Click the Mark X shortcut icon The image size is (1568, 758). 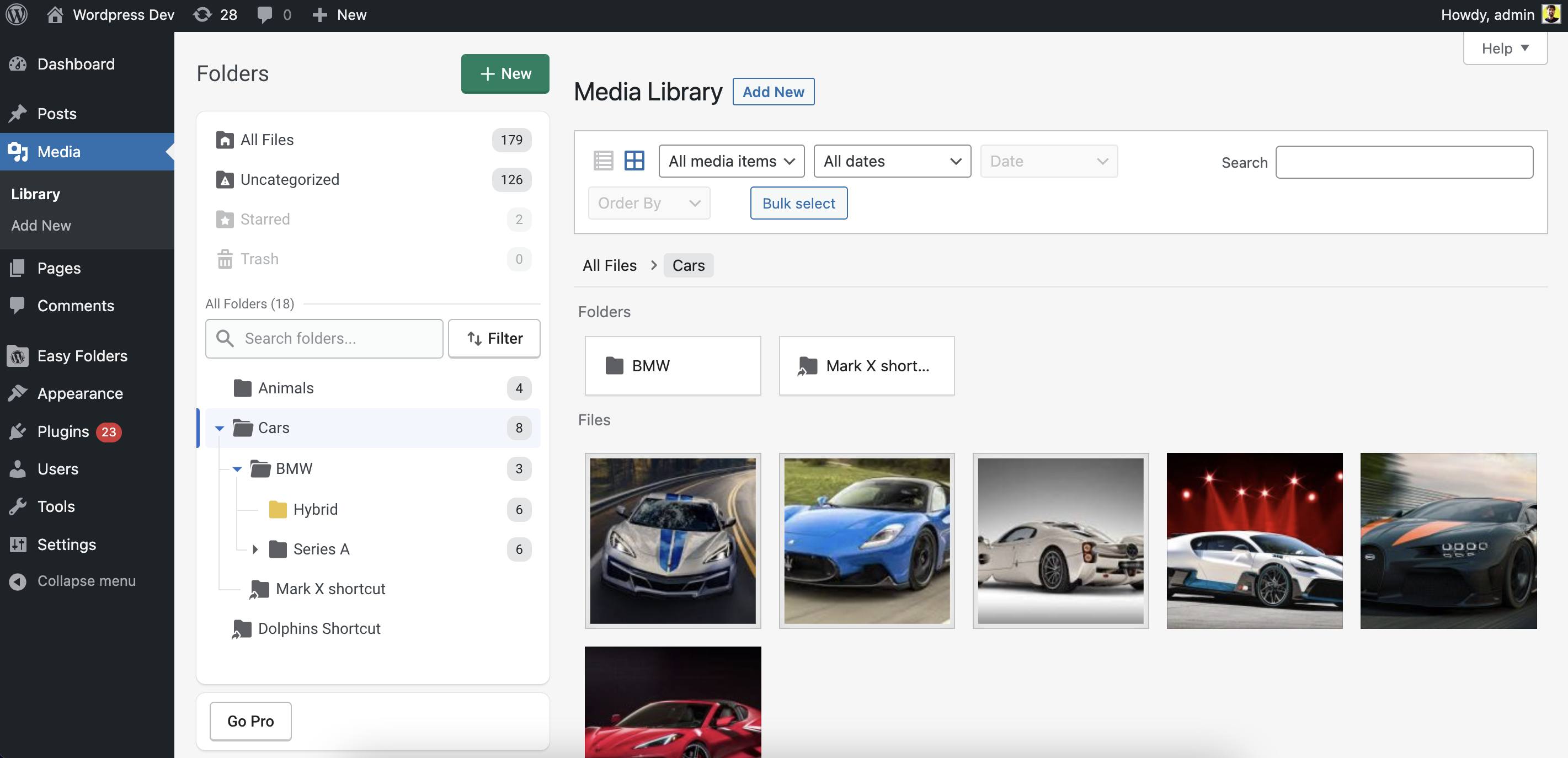259,589
